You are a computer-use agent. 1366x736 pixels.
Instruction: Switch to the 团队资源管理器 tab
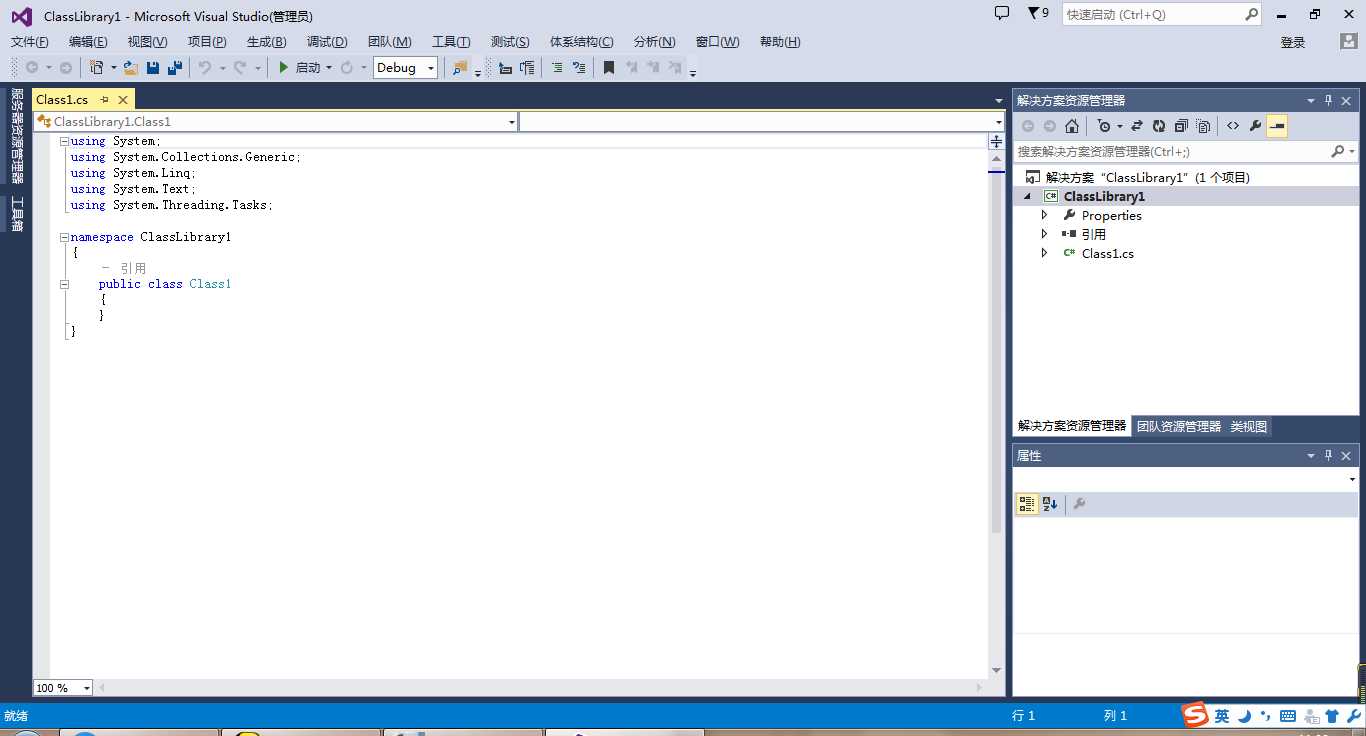(x=1179, y=426)
